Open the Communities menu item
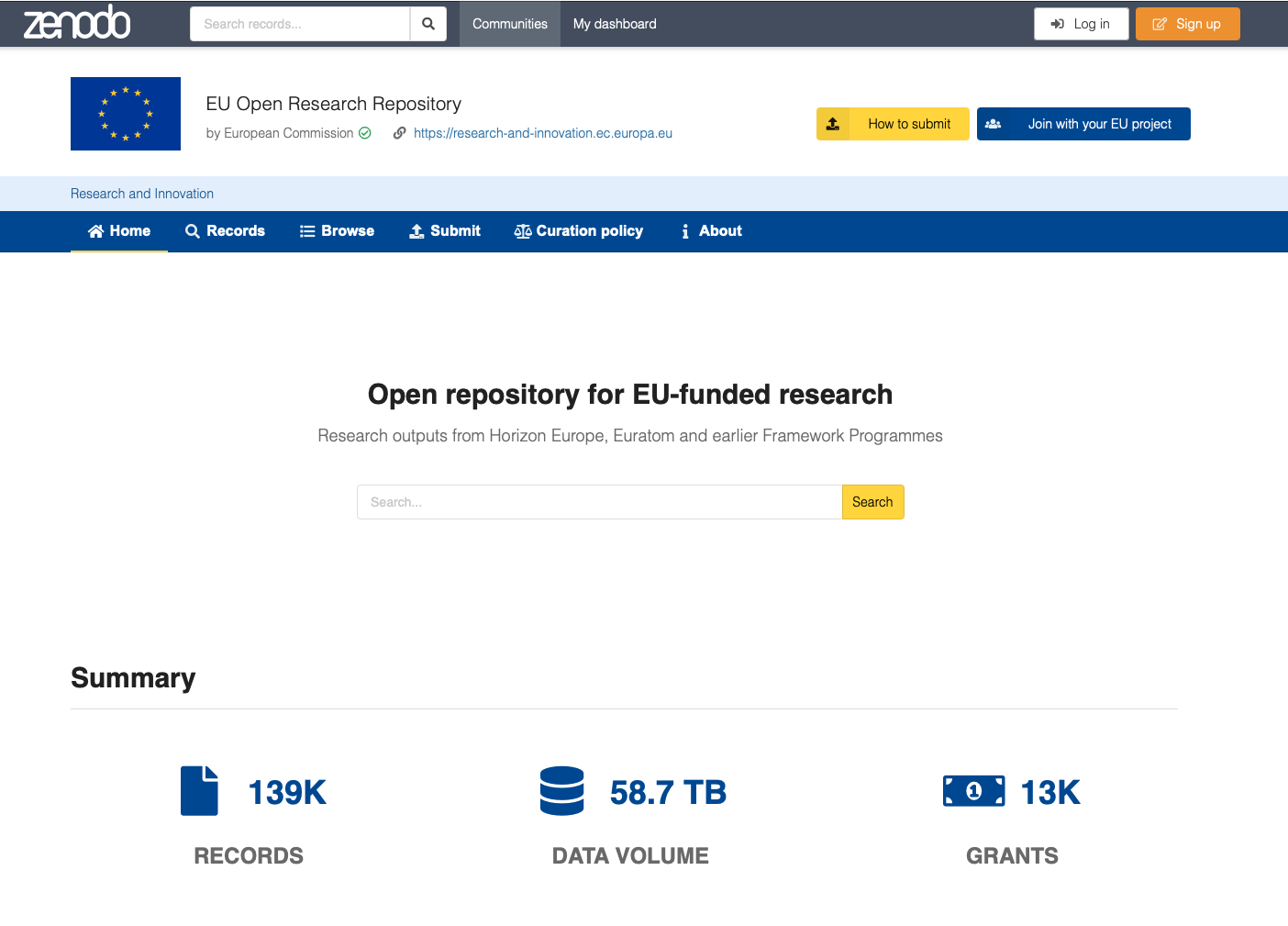The image size is (1288, 926). coord(509,24)
